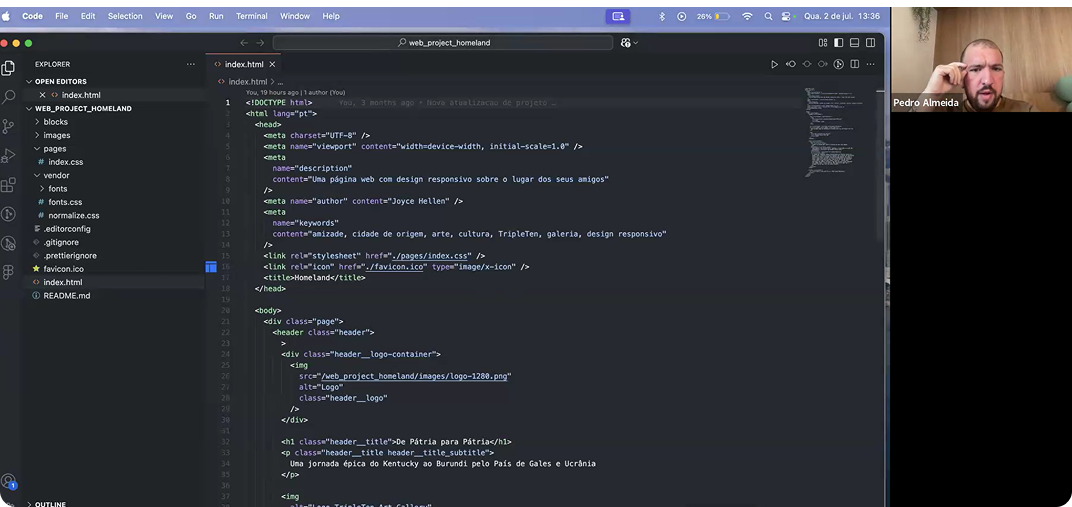This screenshot has height=507, width=1072.
Task: Open the Extensions view
Action: tap(9, 185)
